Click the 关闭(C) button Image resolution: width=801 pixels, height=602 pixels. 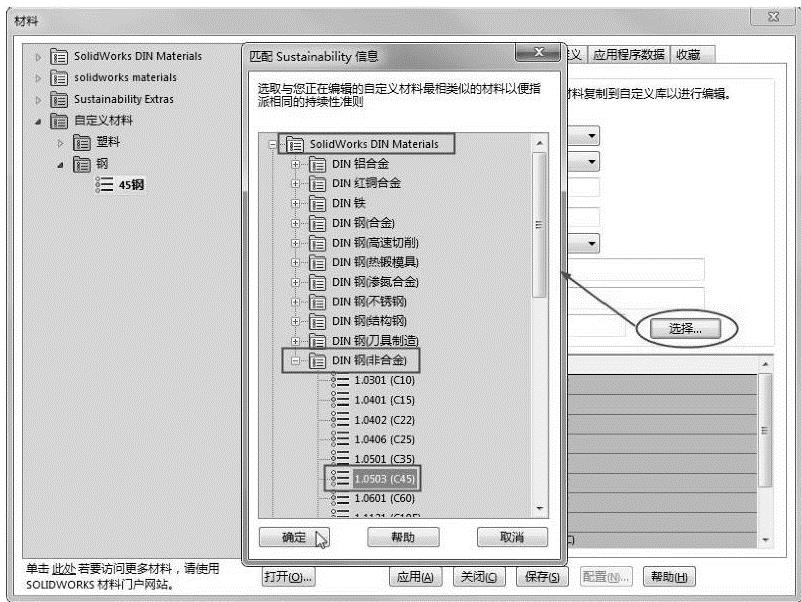tap(479, 577)
